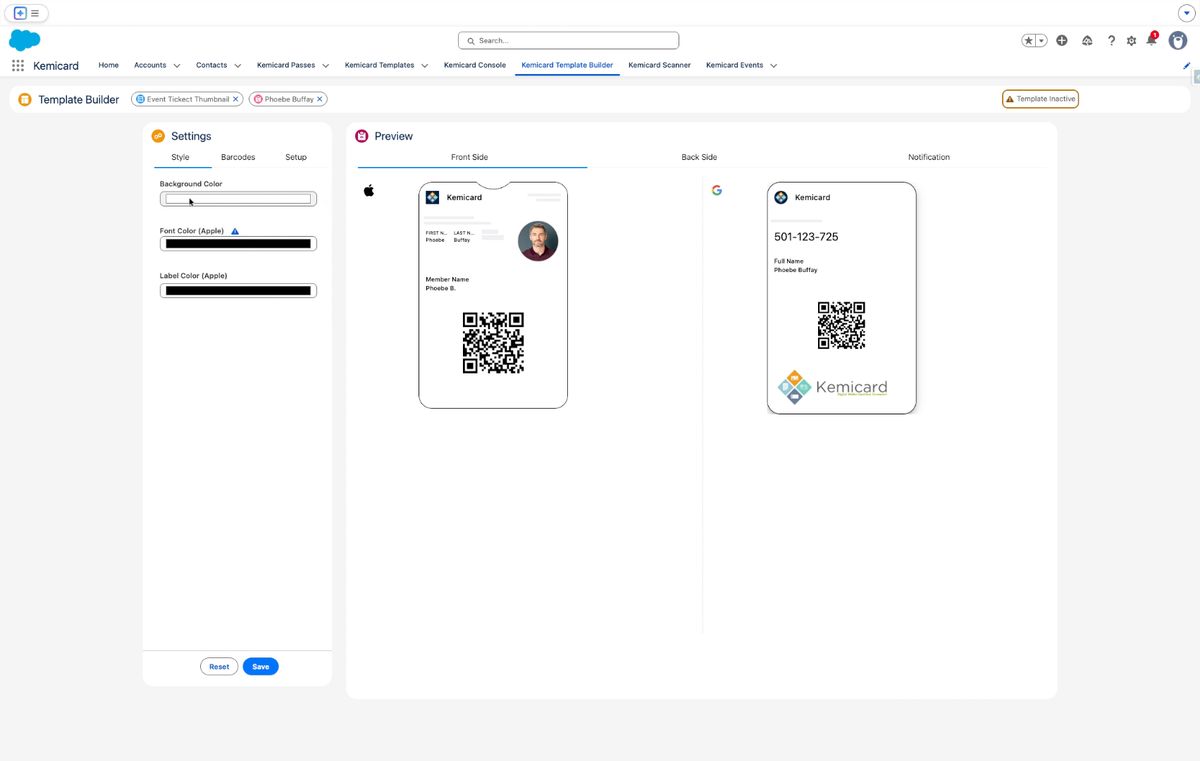Click the Event Ticket Thumbnail pill globe icon
Viewport: 1200px width, 761px height.
(140, 99)
